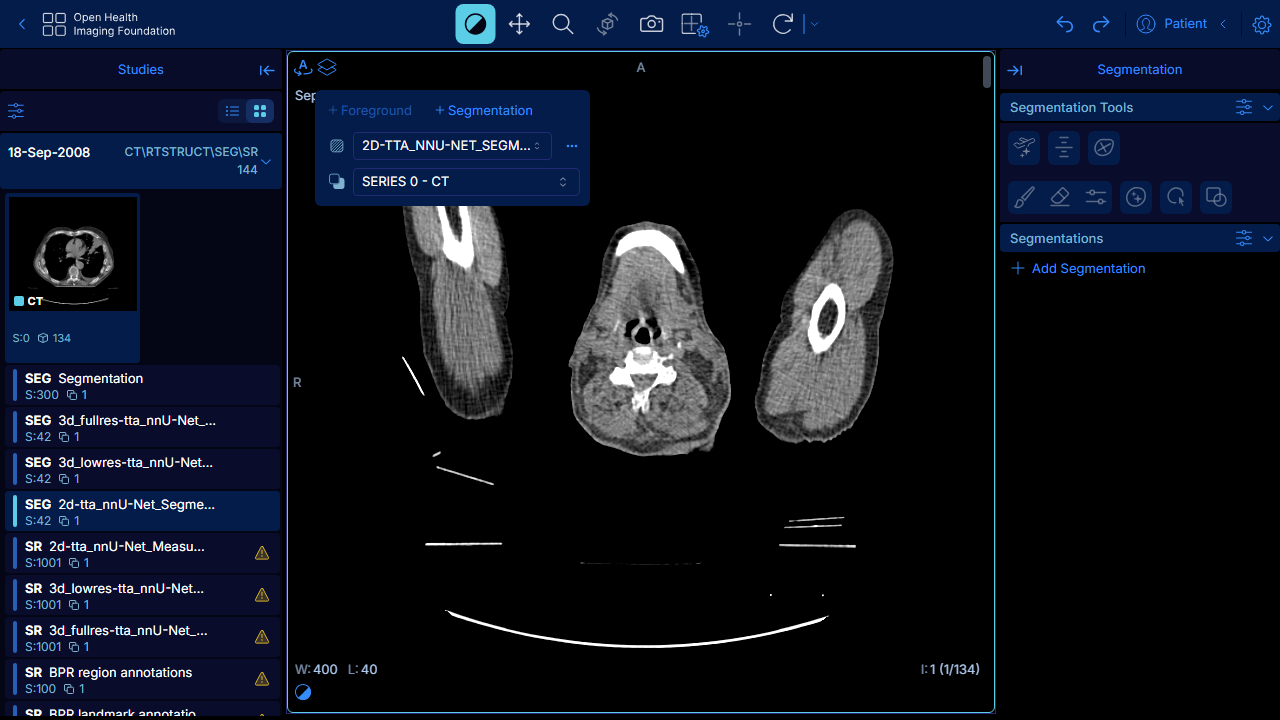Viewport: 1280px width, 720px height.
Task: Select SEG 3d_lowres-tta_nnU-Net series item
Action: [141, 470]
